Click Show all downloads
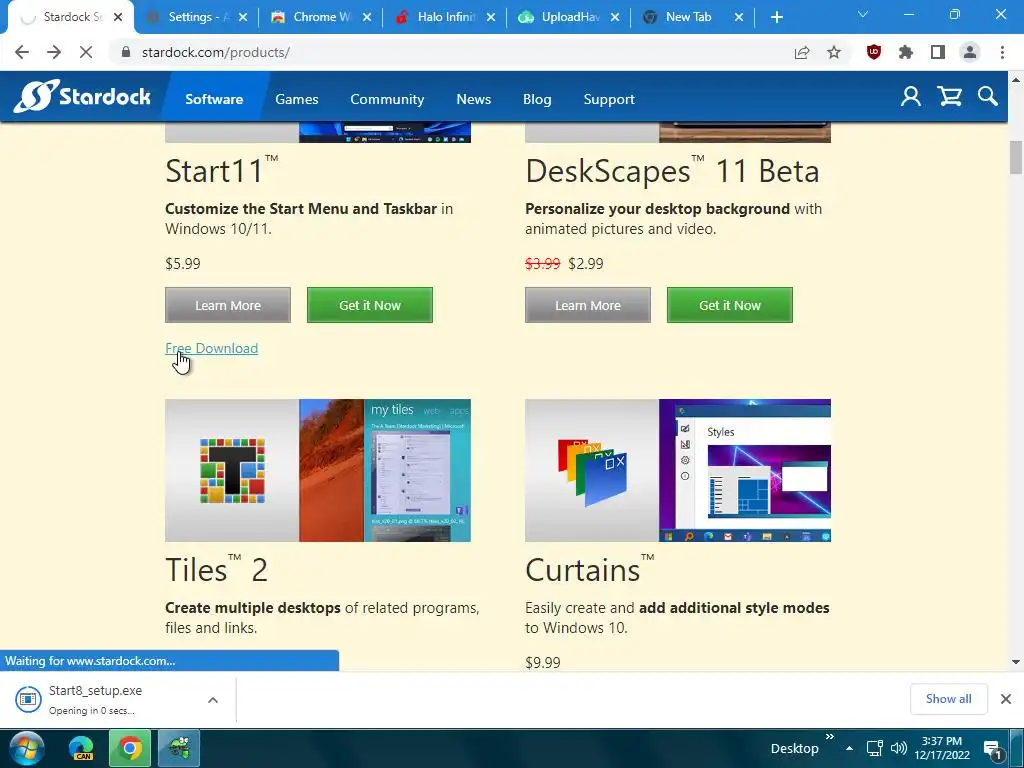Image resolution: width=1024 pixels, height=768 pixels. pos(948,699)
